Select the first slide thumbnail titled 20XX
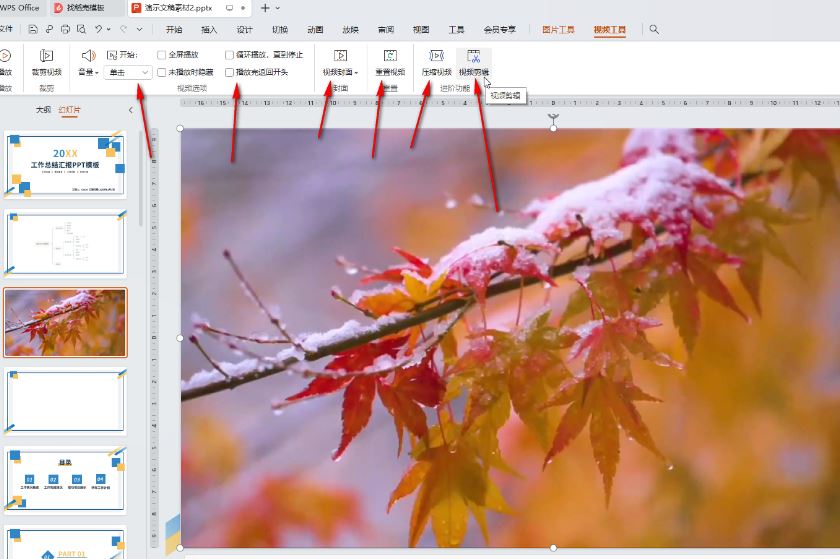The height and width of the screenshot is (559, 840). (65, 166)
